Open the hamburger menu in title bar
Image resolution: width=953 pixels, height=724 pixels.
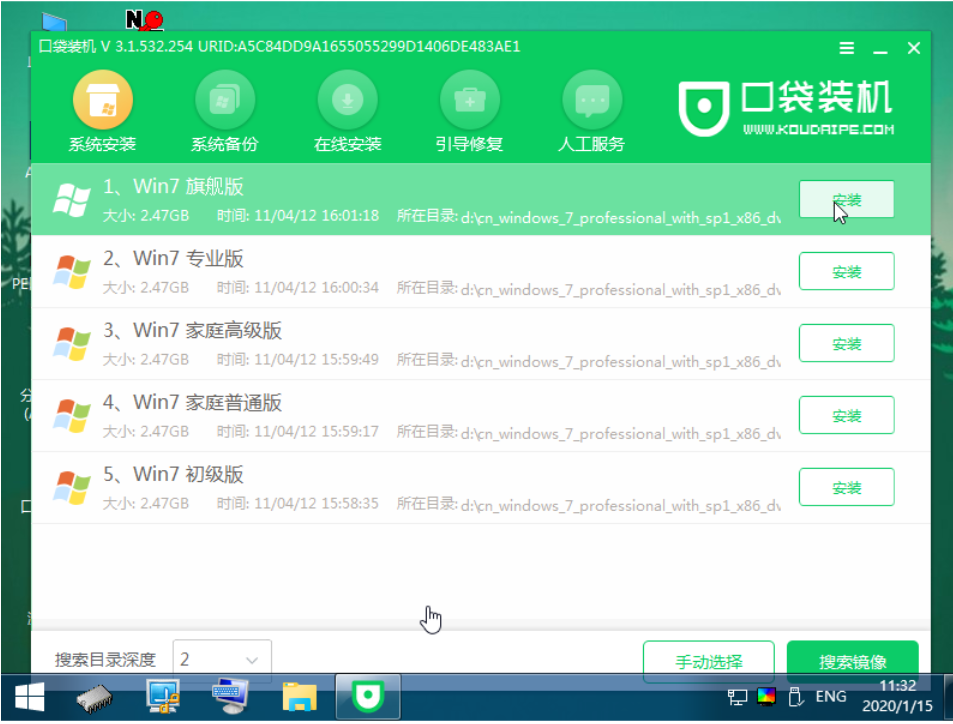coord(847,48)
